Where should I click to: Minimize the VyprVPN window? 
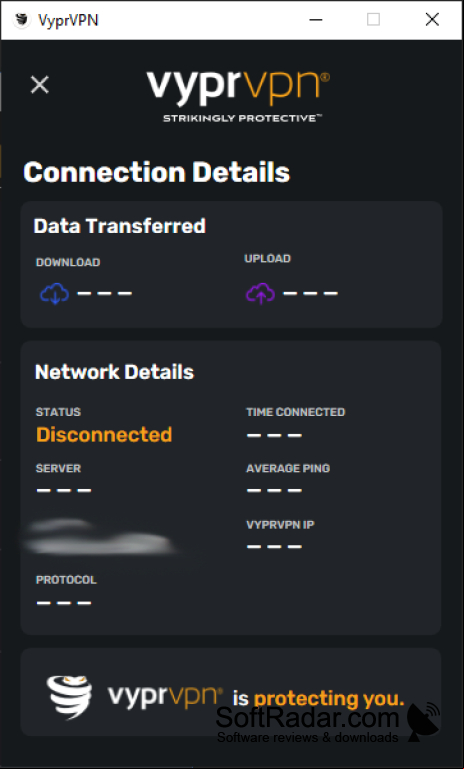(x=316, y=20)
